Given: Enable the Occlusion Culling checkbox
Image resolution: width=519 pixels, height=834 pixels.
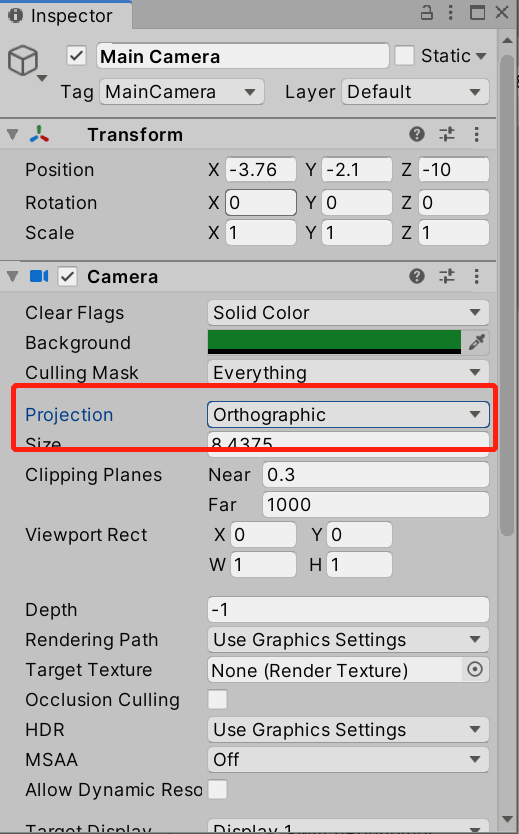Looking at the screenshot, I should pos(217,699).
